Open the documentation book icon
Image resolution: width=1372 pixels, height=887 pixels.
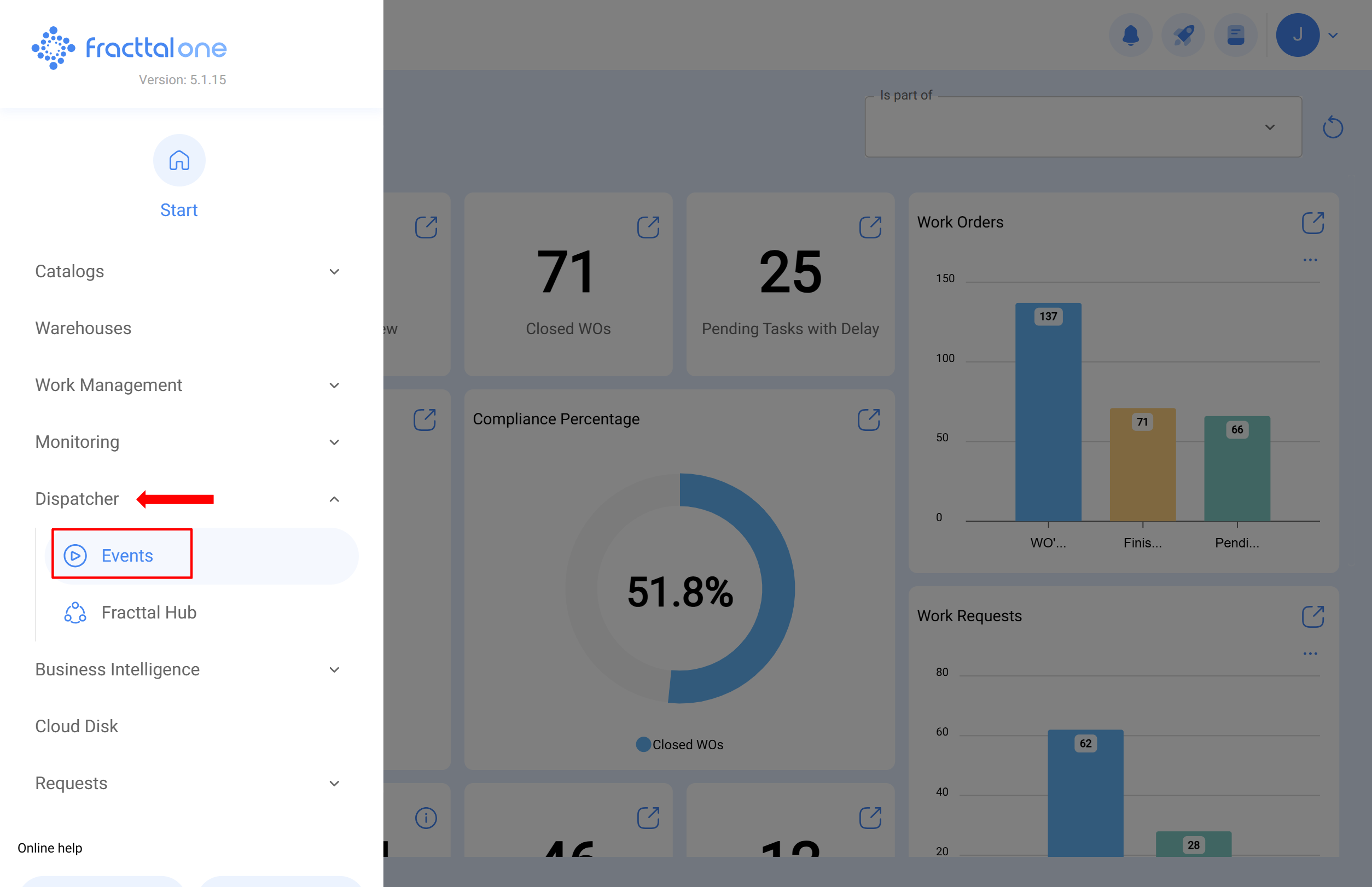(1235, 35)
